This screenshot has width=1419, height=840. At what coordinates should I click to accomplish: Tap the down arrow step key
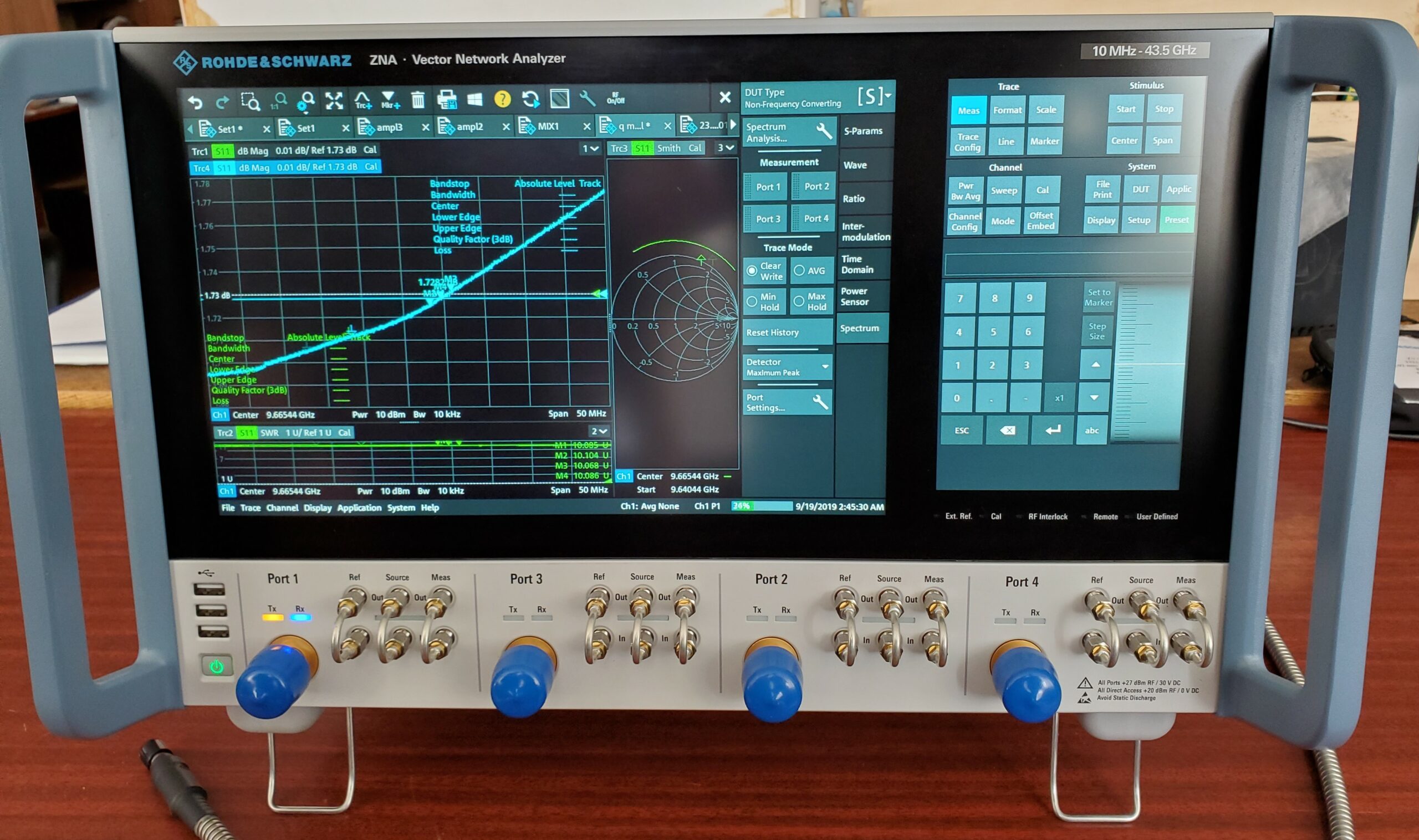tap(1094, 397)
